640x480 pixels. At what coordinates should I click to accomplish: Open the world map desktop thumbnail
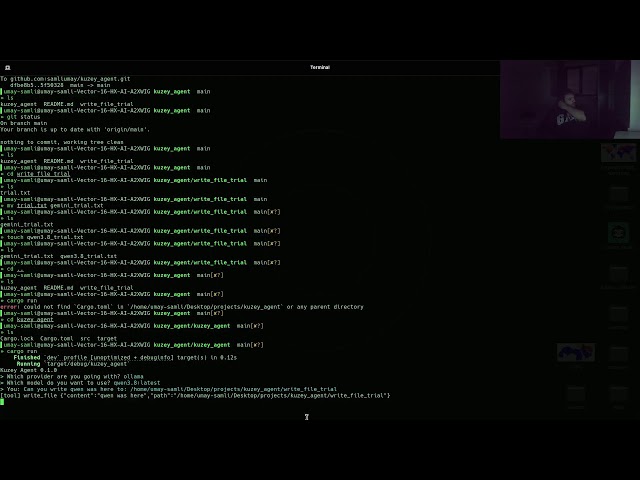[x=618, y=153]
